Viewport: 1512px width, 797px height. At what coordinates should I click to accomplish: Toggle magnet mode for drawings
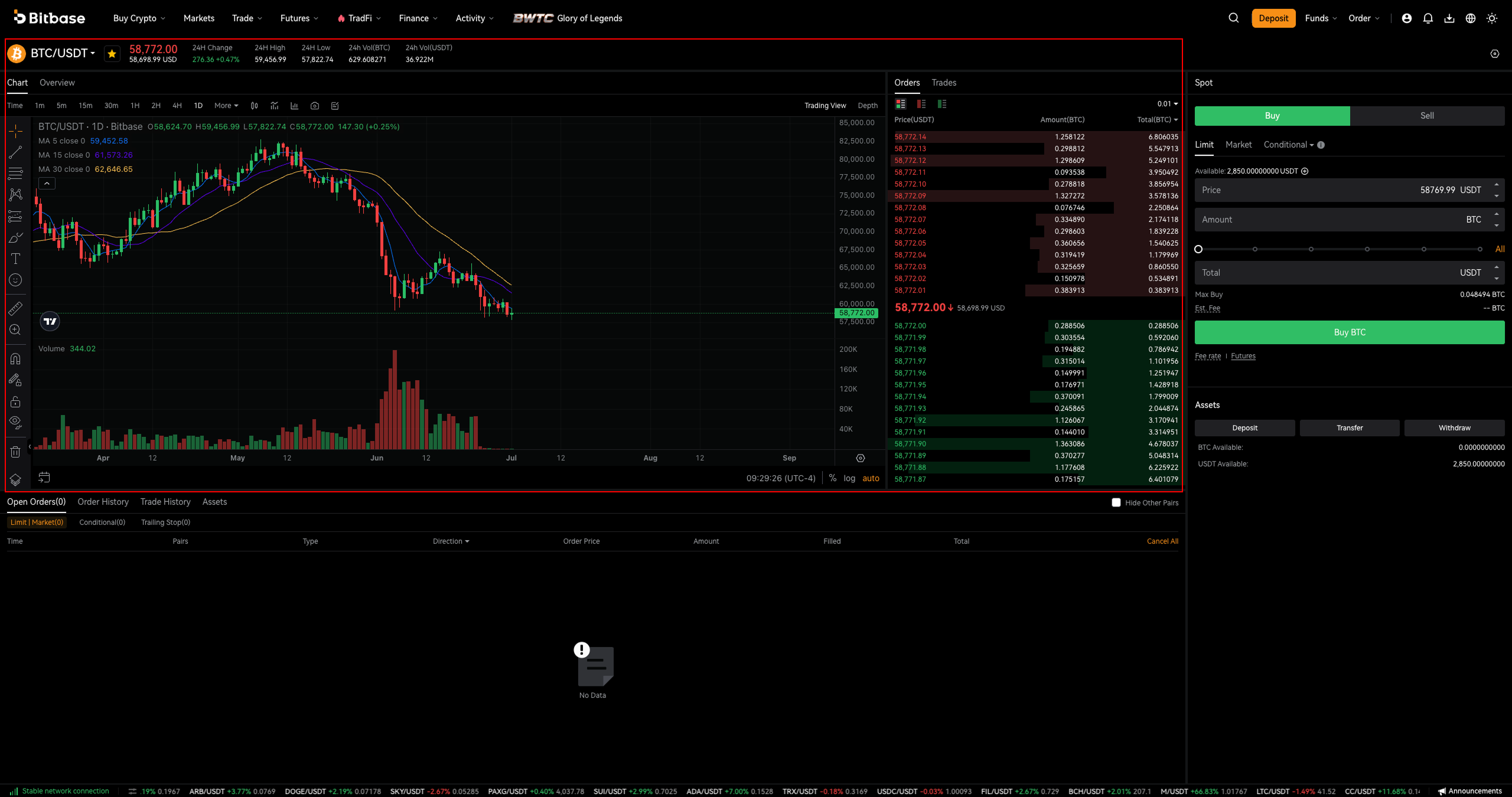[x=15, y=358]
